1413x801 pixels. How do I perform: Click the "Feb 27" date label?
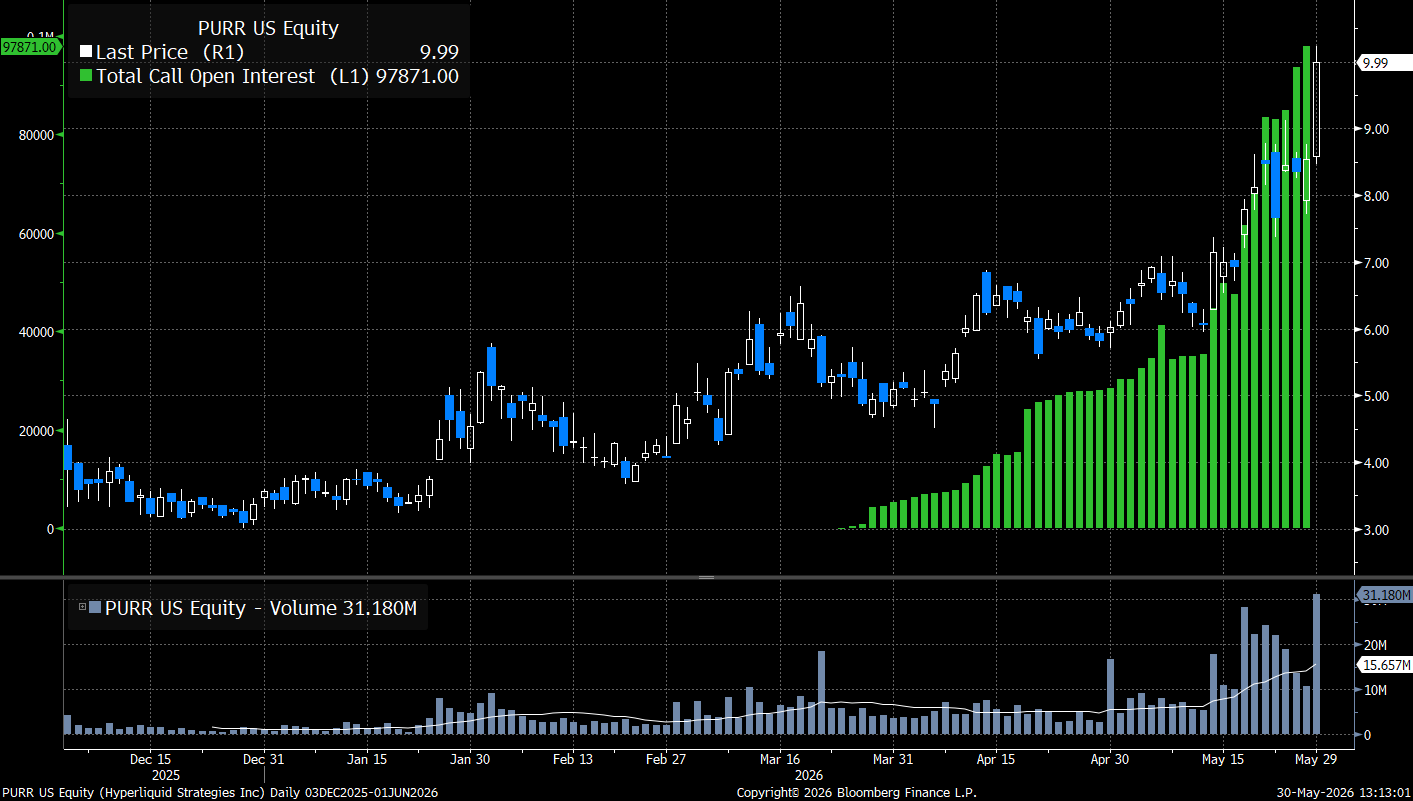[666, 759]
